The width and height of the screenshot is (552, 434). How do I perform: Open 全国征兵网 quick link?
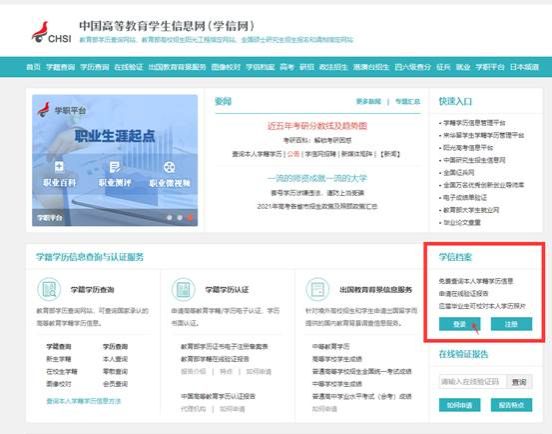(x=459, y=172)
